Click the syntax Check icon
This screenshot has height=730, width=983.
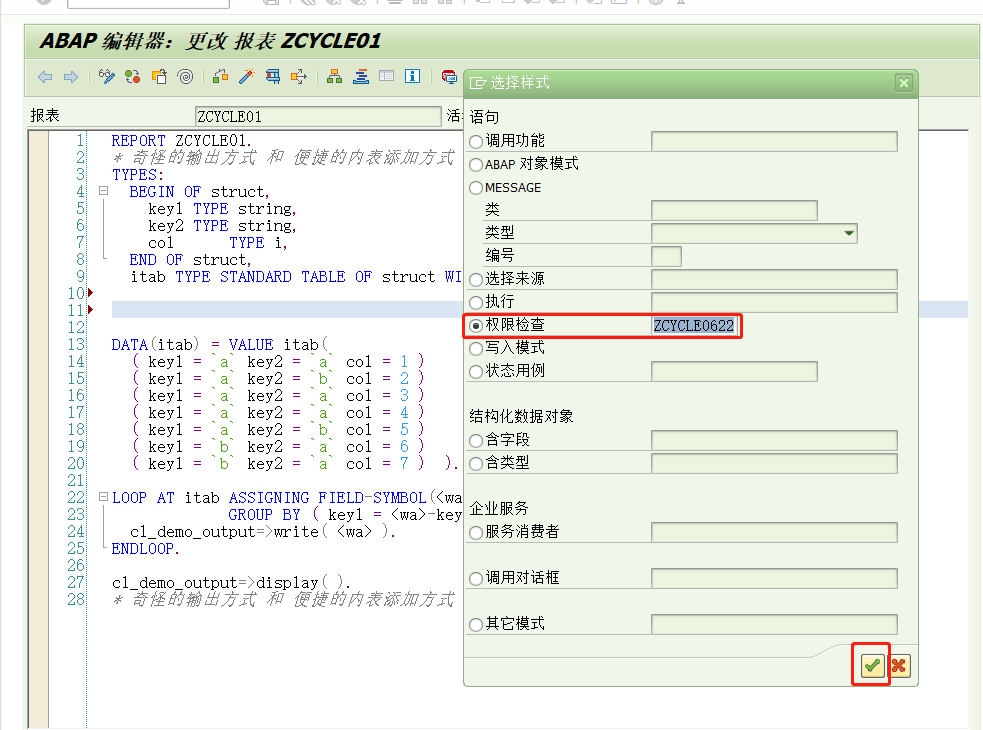click(132, 76)
